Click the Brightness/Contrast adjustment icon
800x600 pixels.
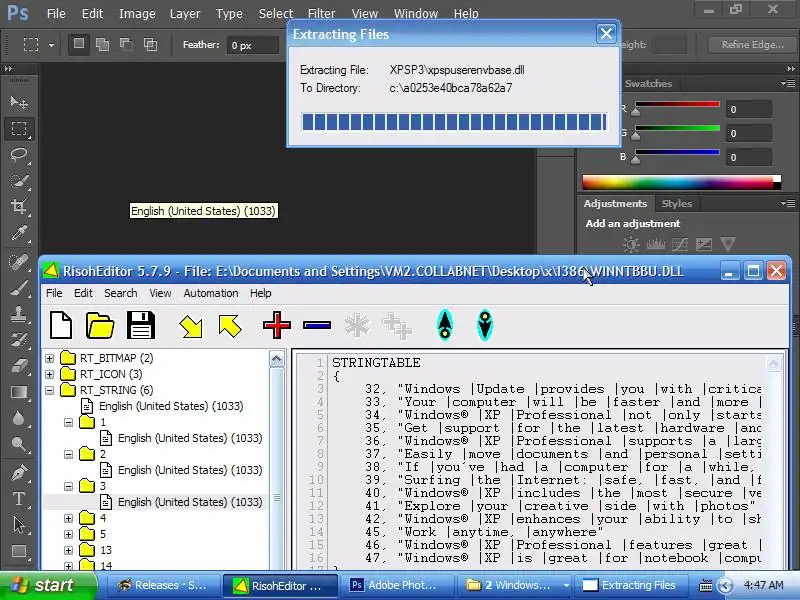pos(631,245)
